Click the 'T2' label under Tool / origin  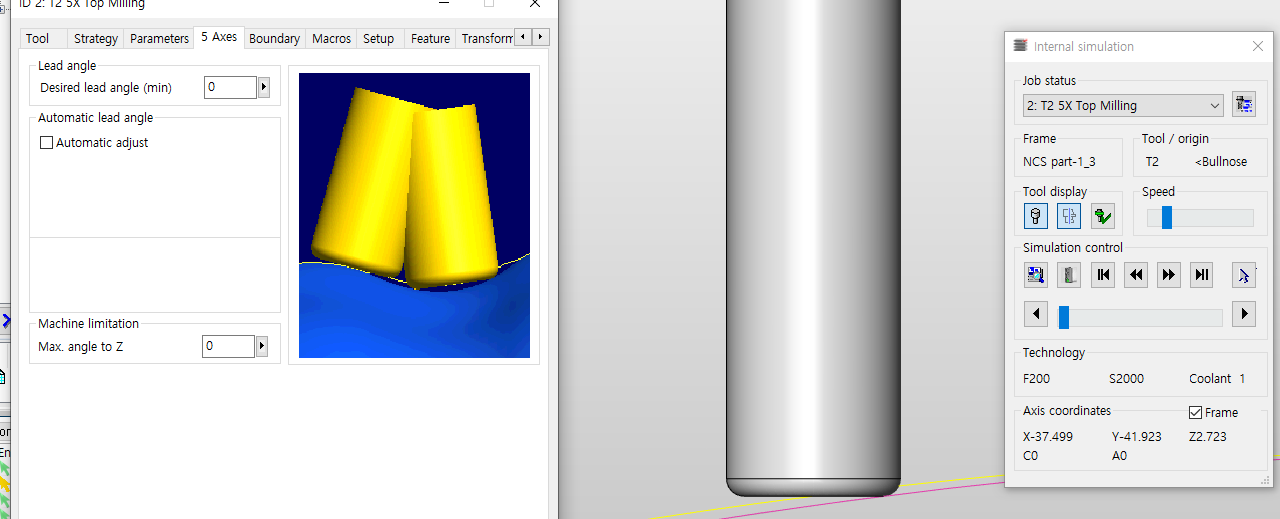pos(1152,161)
